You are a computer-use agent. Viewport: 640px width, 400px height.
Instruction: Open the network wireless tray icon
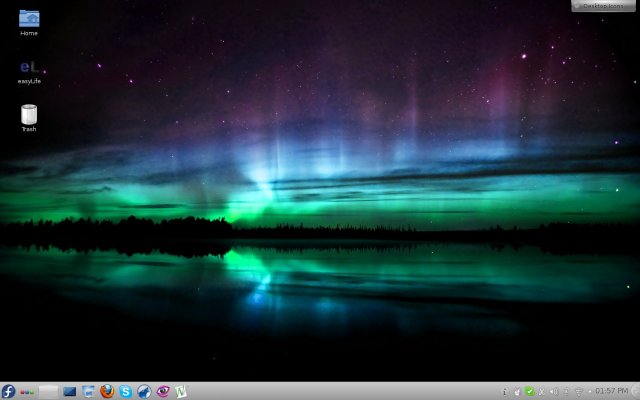point(578,392)
